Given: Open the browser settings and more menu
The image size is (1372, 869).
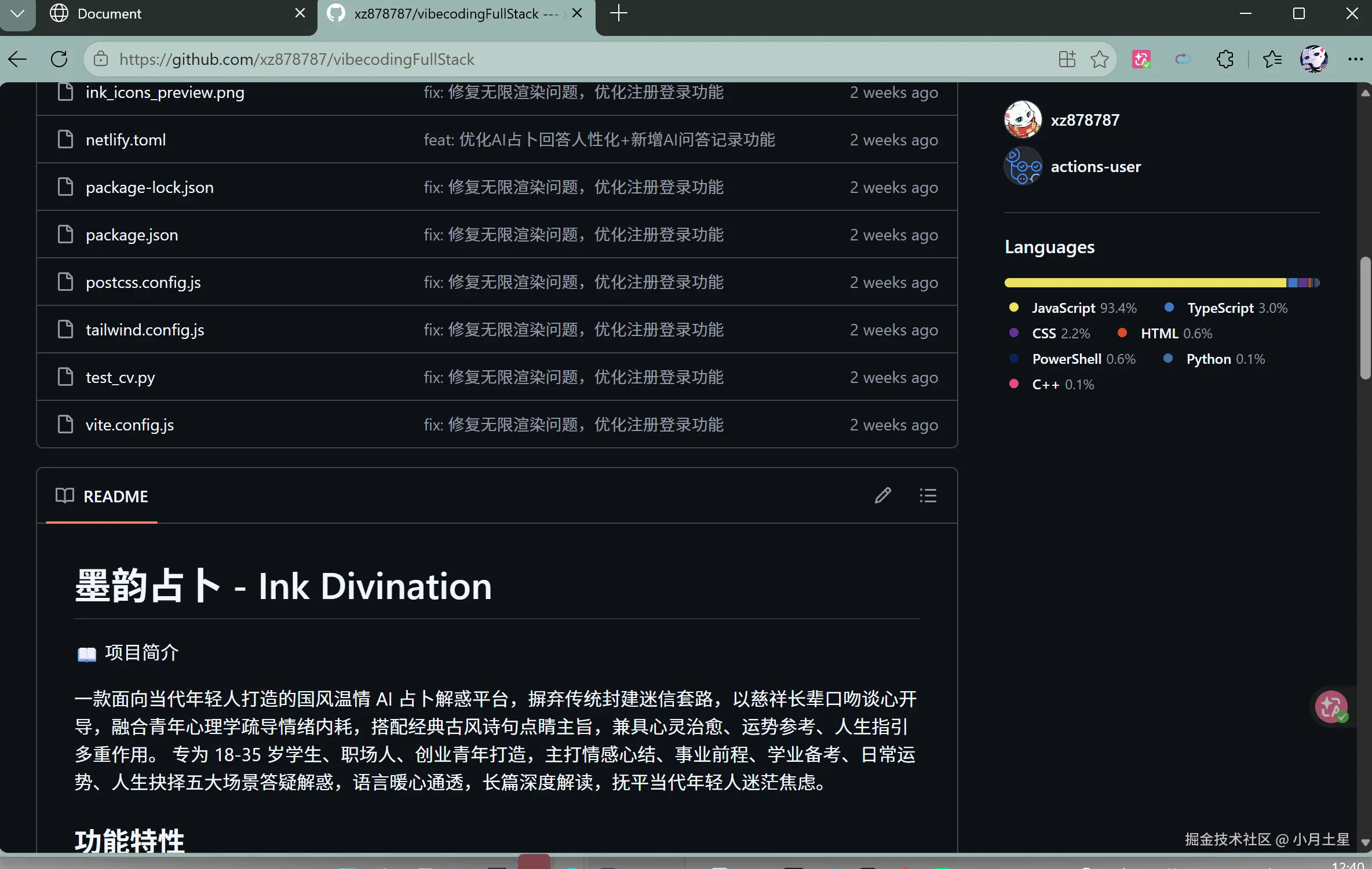Looking at the screenshot, I should point(1355,59).
